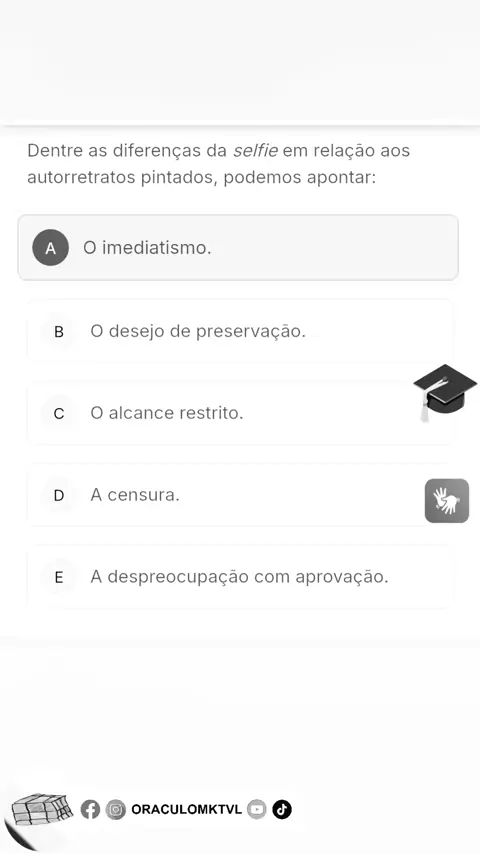480x854 pixels.
Task: Select answer B, O desejo de preservação
Action: point(240,331)
